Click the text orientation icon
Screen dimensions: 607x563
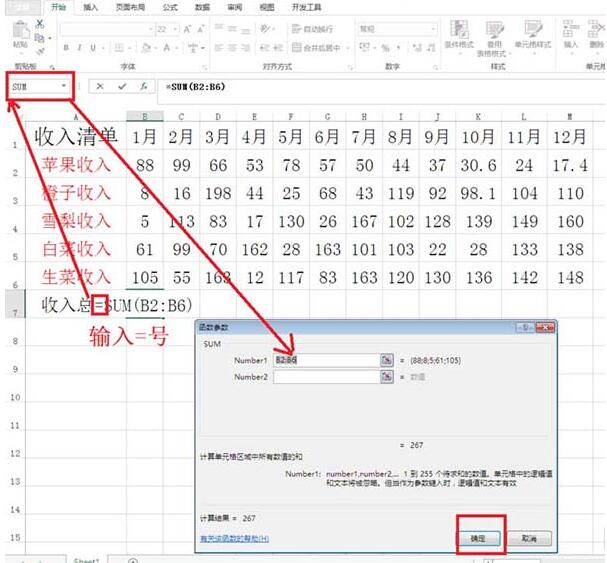tap(265, 28)
